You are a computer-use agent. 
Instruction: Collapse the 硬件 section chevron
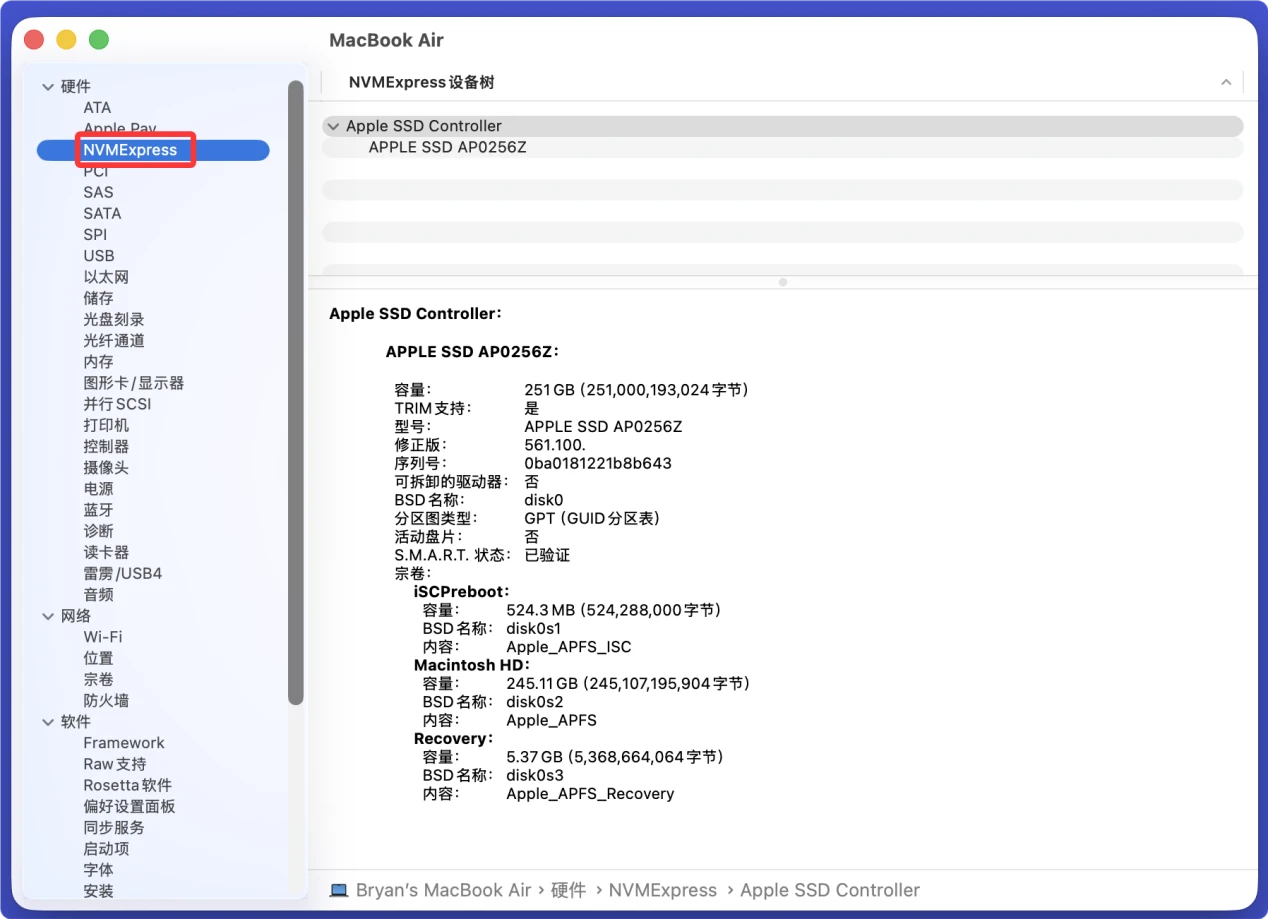click(47, 87)
